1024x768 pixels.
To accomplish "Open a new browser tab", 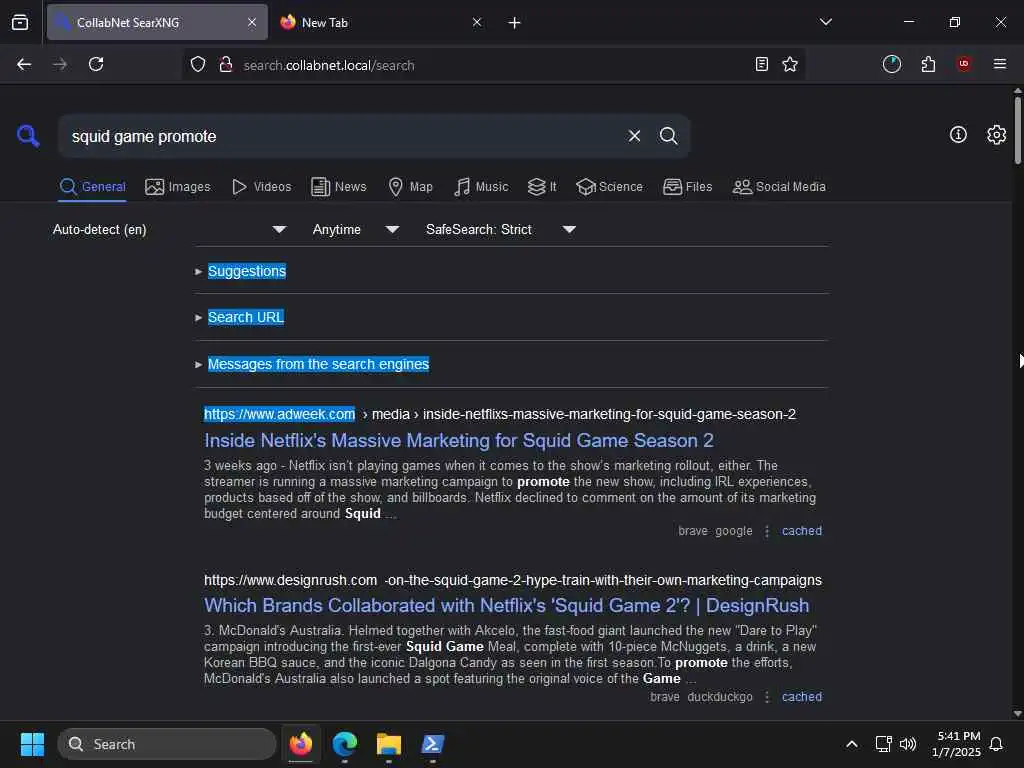I will point(515,23).
